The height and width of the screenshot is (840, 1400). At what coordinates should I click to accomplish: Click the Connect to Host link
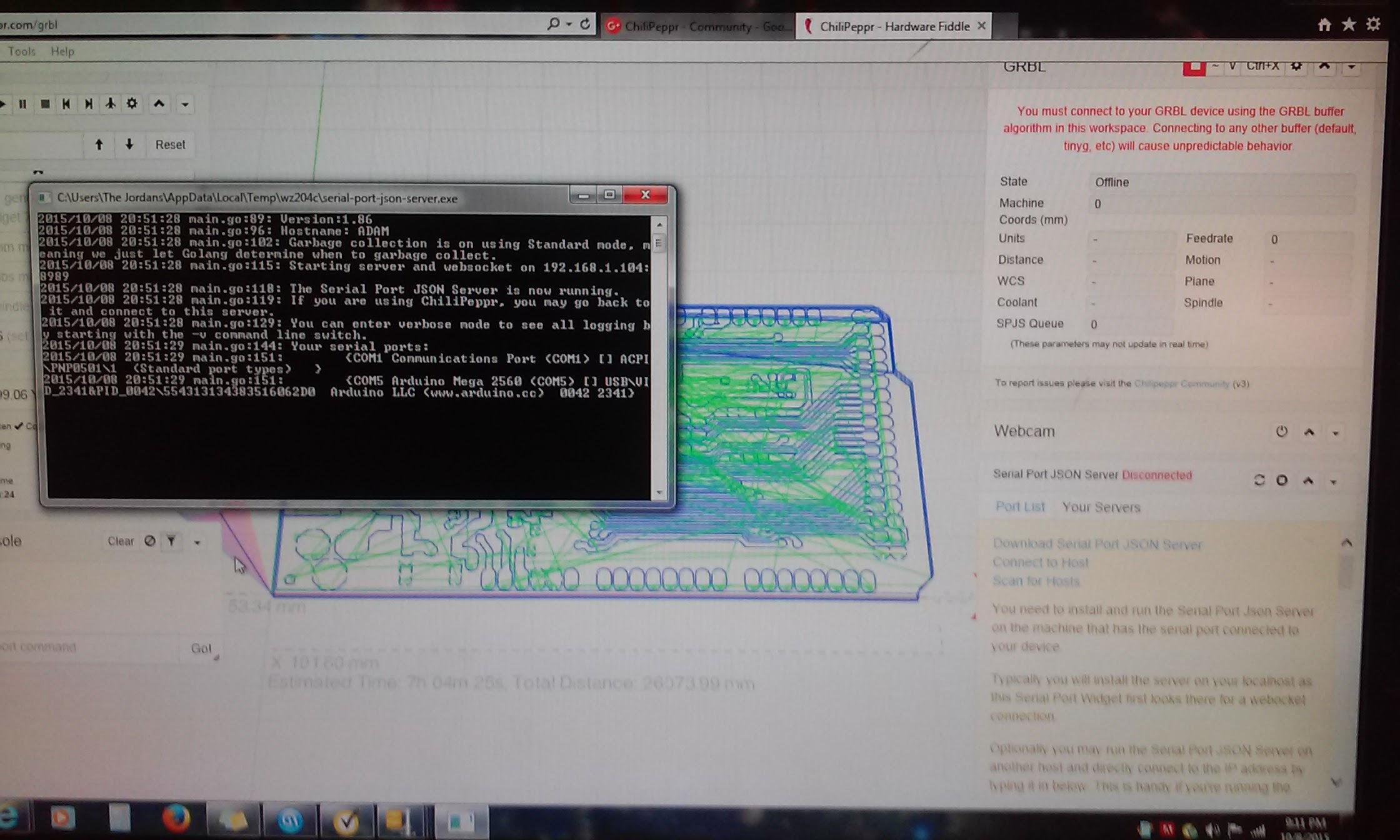[x=1041, y=562]
